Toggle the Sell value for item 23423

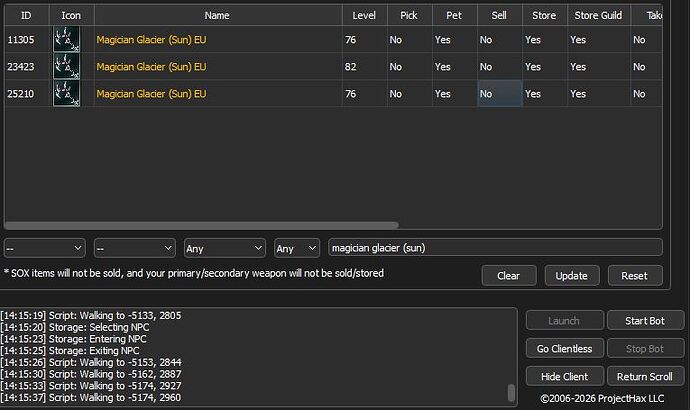pos(499,66)
